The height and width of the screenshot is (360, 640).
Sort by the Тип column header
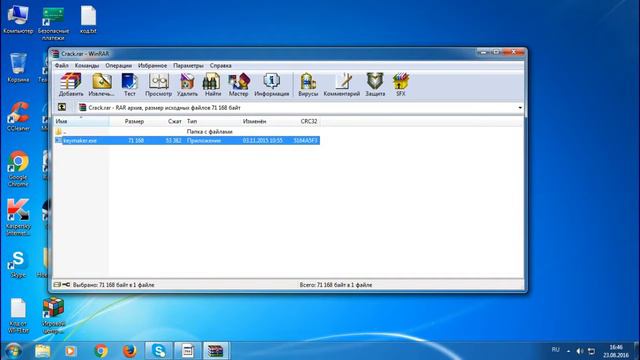click(212, 121)
